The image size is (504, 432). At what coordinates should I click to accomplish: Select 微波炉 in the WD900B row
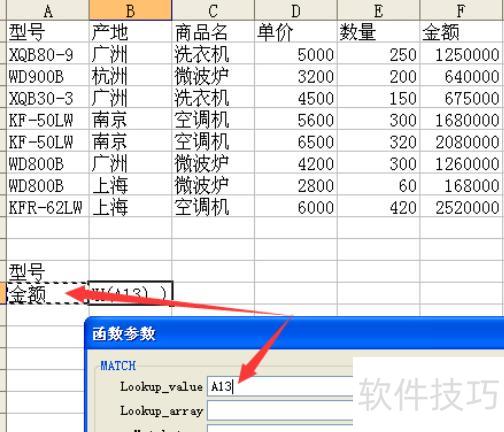pyautogui.click(x=213, y=75)
